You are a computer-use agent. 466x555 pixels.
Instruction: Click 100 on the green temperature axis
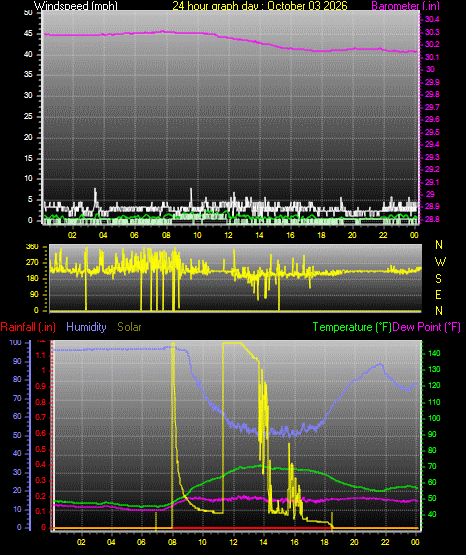click(x=434, y=418)
